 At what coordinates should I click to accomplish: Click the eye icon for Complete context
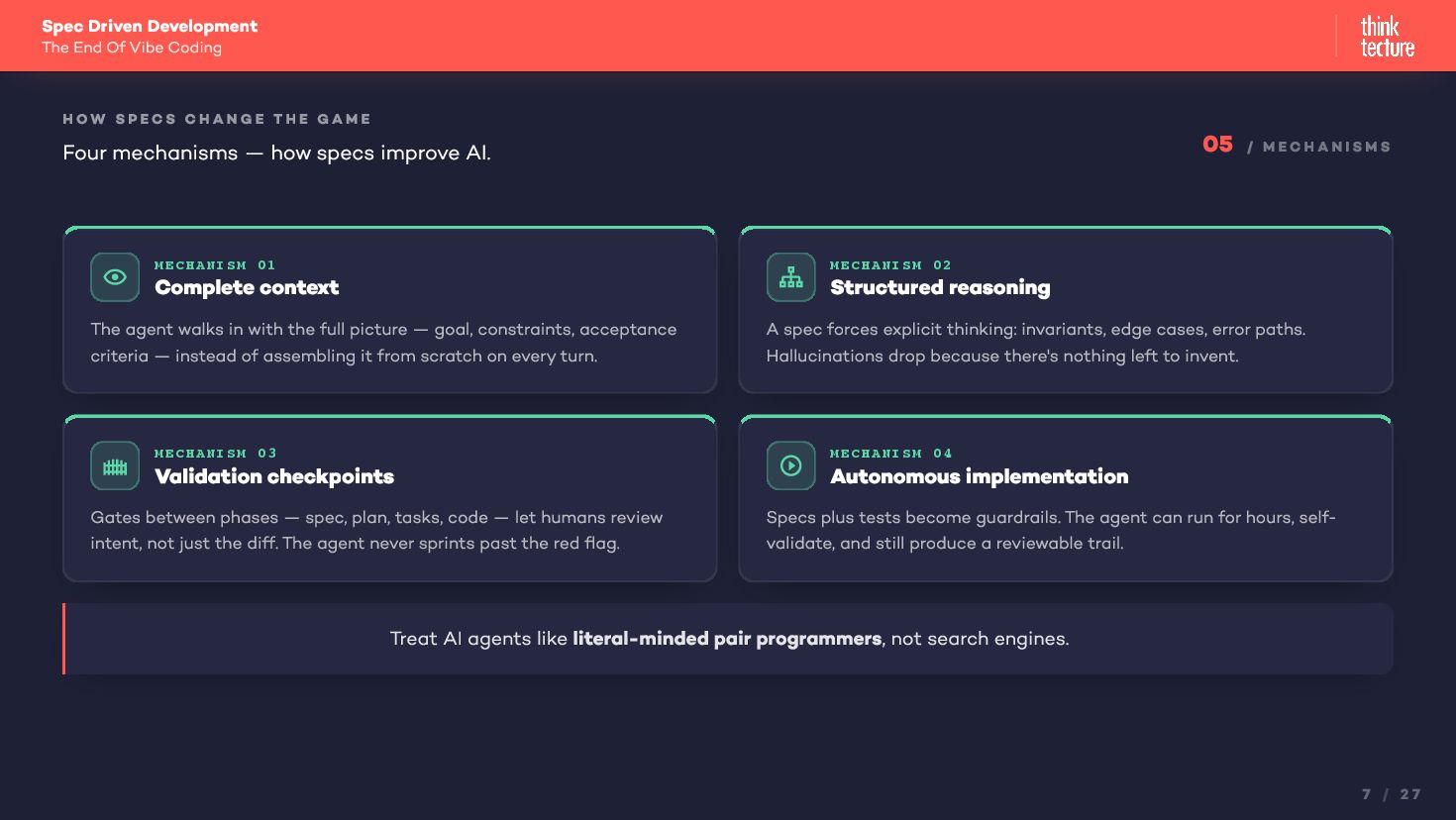click(x=115, y=277)
